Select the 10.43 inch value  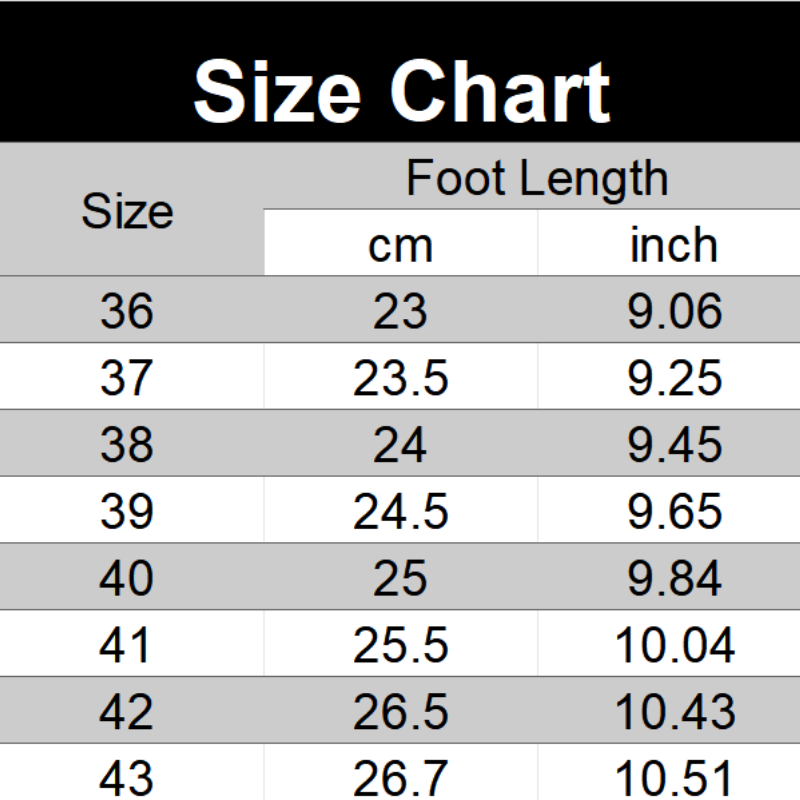(x=673, y=713)
